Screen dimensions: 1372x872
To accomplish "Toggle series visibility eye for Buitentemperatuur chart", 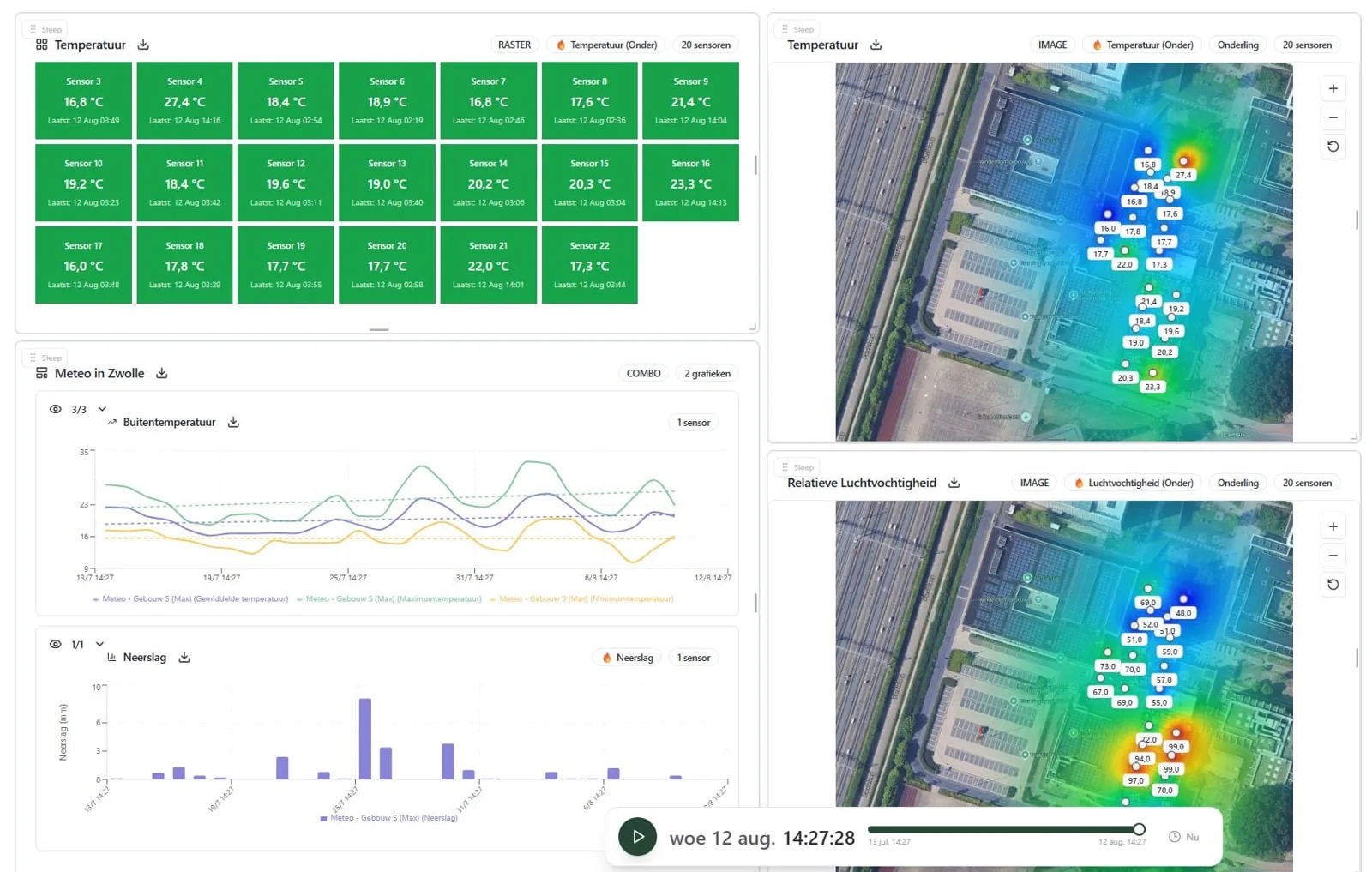I will pos(56,409).
